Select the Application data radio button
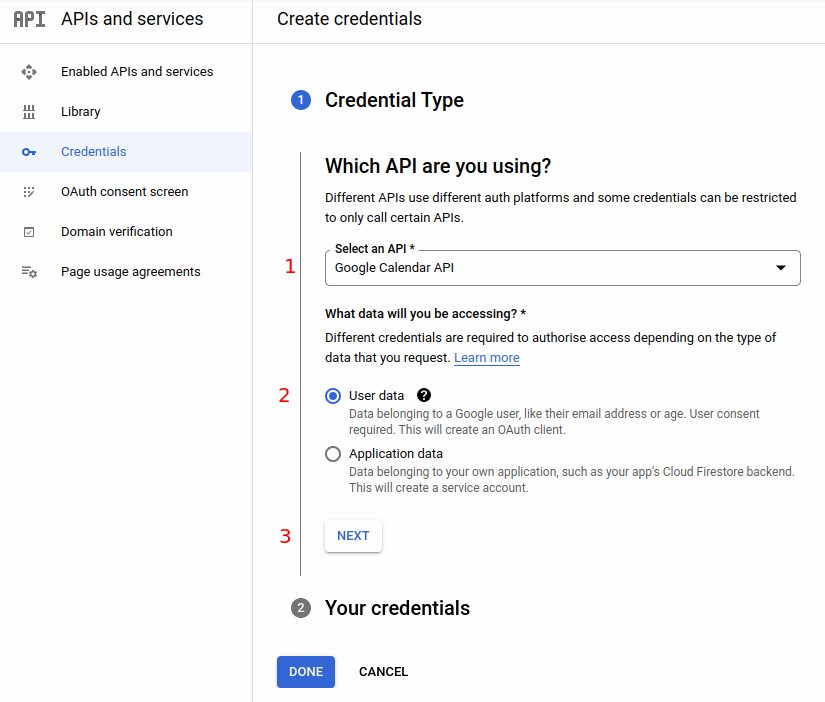This screenshot has height=702, width=825. coord(333,454)
